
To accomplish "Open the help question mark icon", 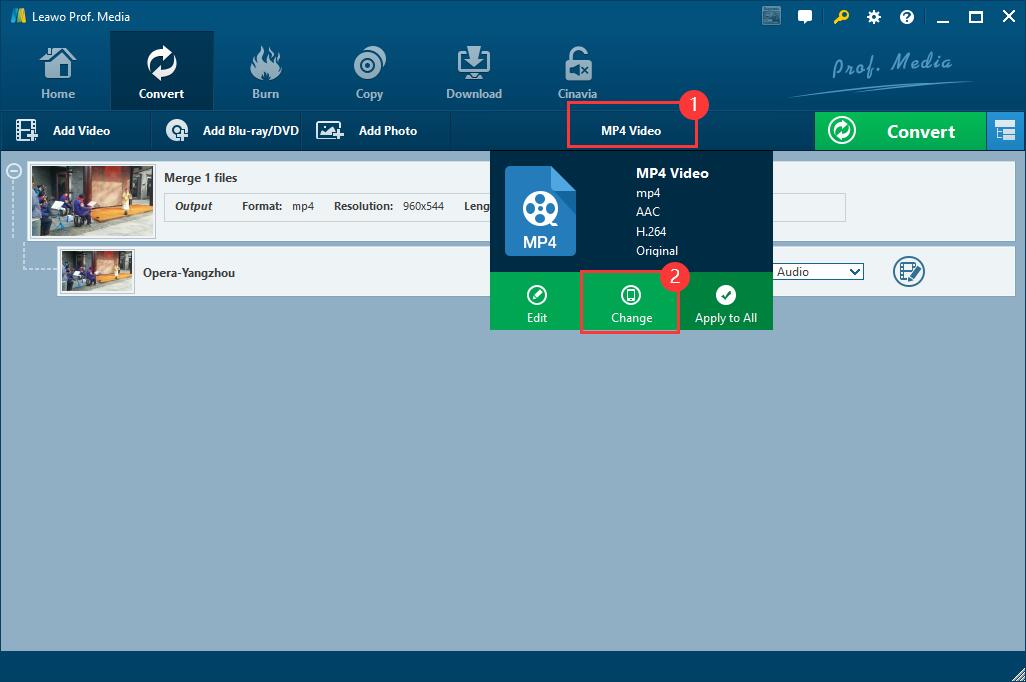I will tap(907, 17).
